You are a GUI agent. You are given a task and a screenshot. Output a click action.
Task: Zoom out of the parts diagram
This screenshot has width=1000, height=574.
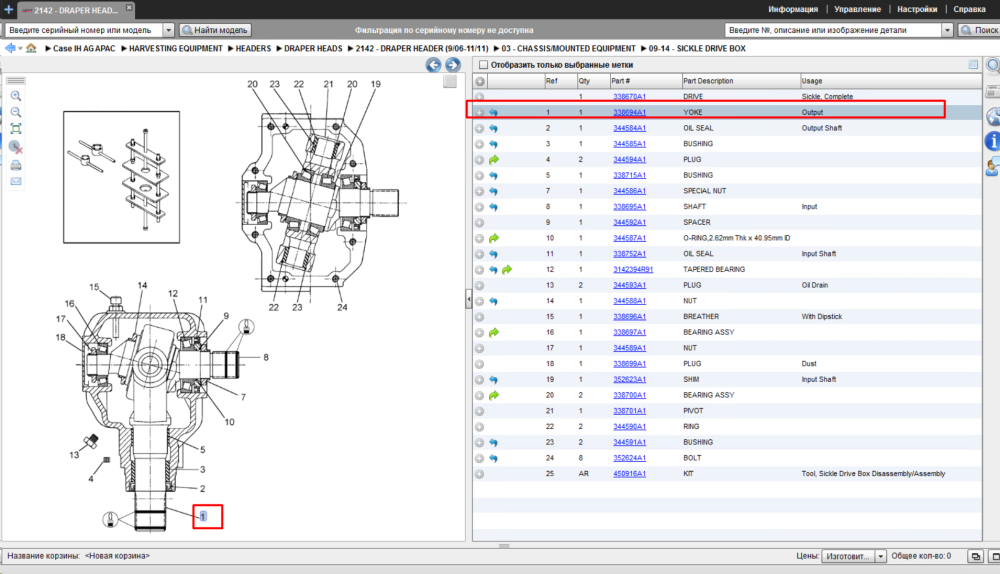tap(16, 112)
